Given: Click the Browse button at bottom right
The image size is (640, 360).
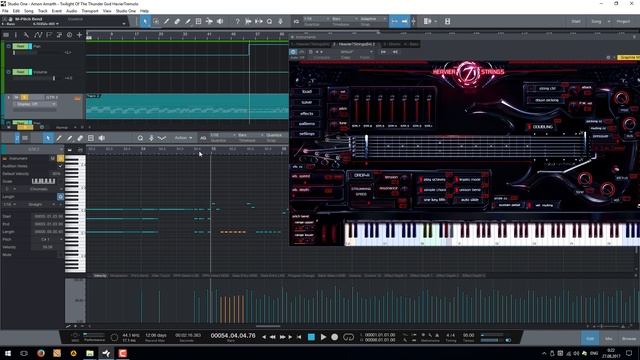Looking at the screenshot, I should pos(629,338).
